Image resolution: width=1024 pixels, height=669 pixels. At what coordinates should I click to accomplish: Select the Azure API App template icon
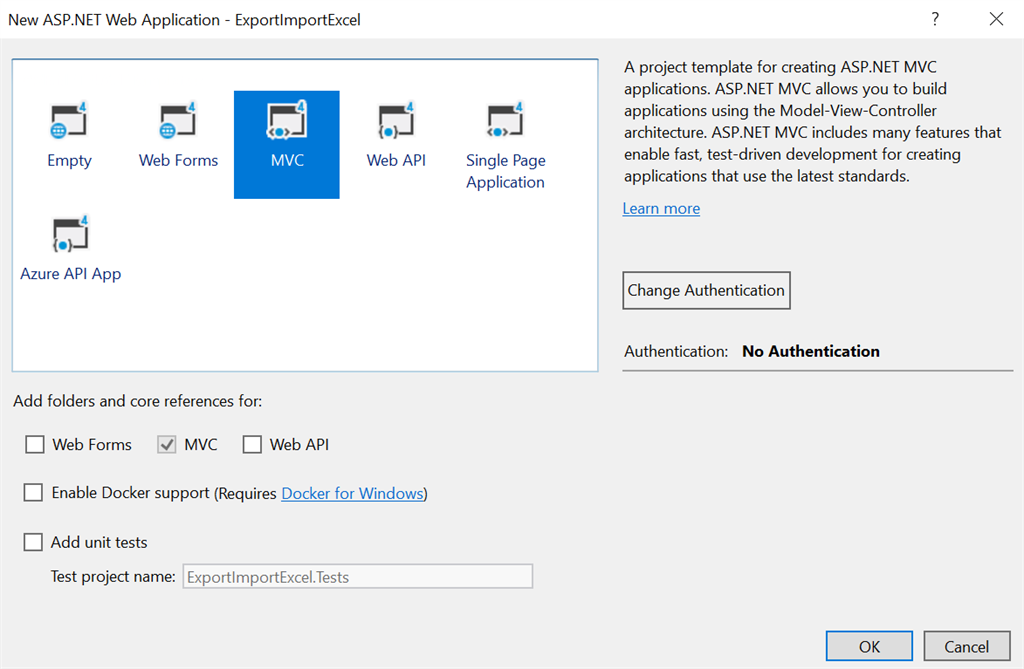pos(70,234)
